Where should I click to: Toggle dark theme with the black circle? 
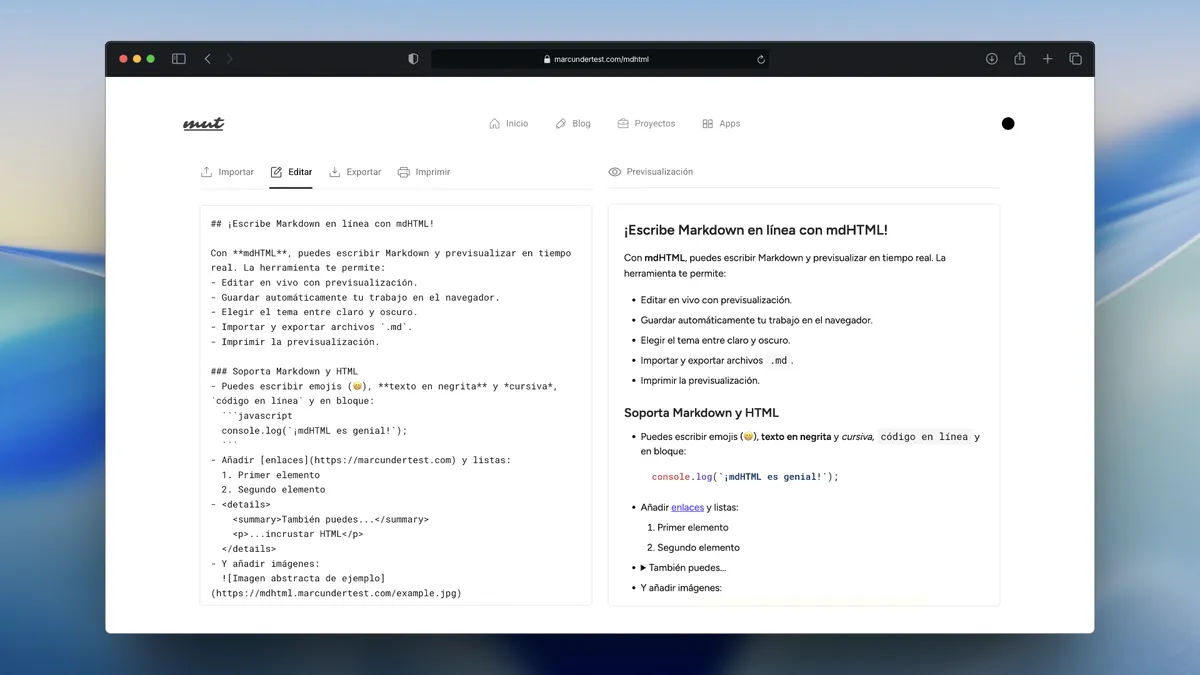[x=1008, y=123]
